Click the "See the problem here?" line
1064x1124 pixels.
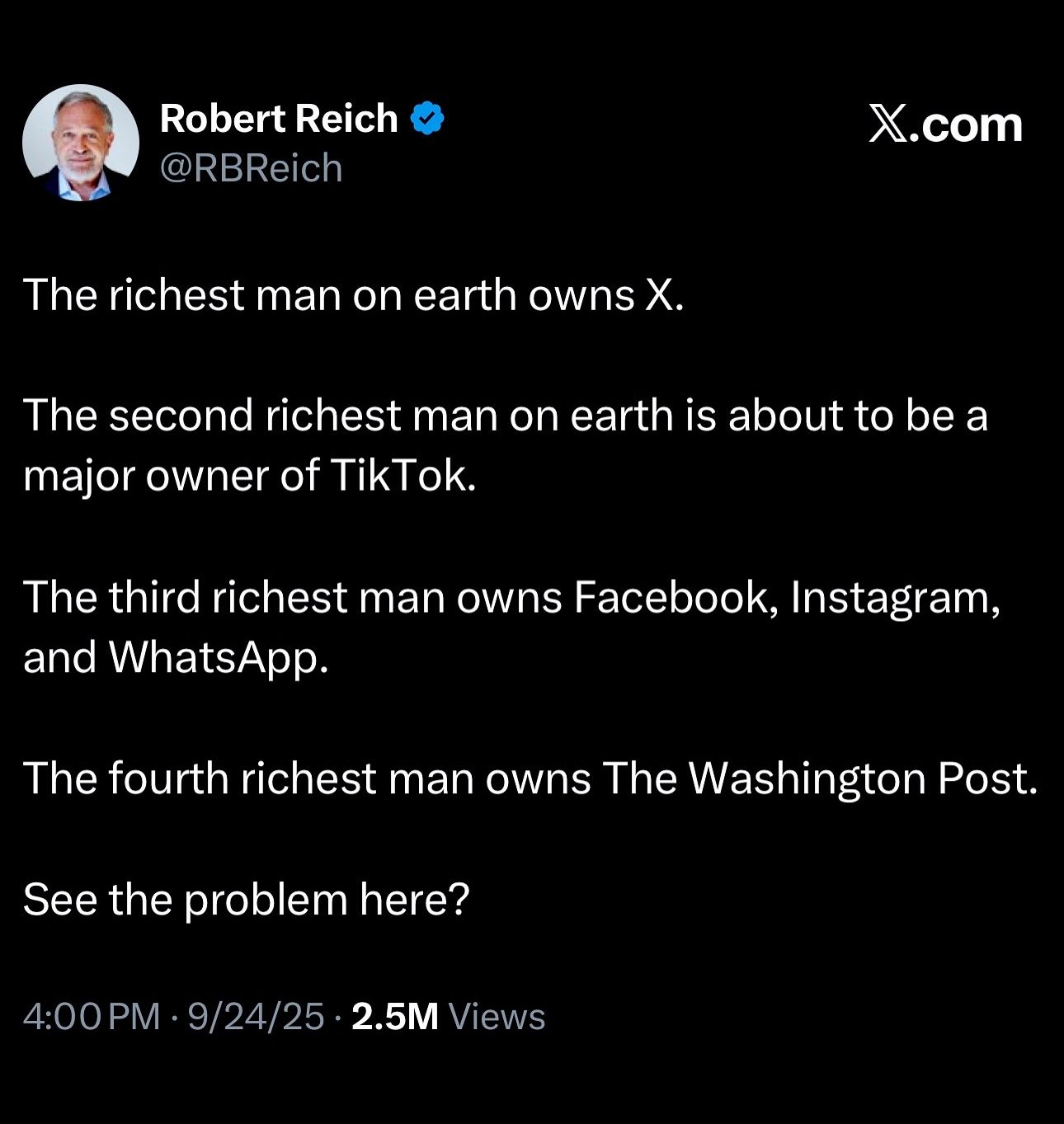(246, 899)
